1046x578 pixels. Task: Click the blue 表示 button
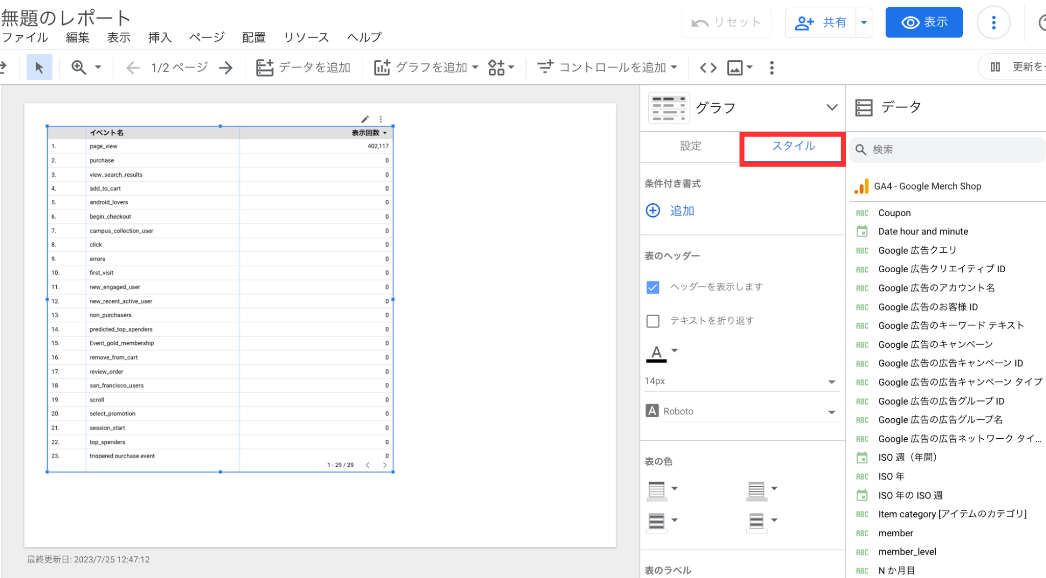tap(924, 22)
